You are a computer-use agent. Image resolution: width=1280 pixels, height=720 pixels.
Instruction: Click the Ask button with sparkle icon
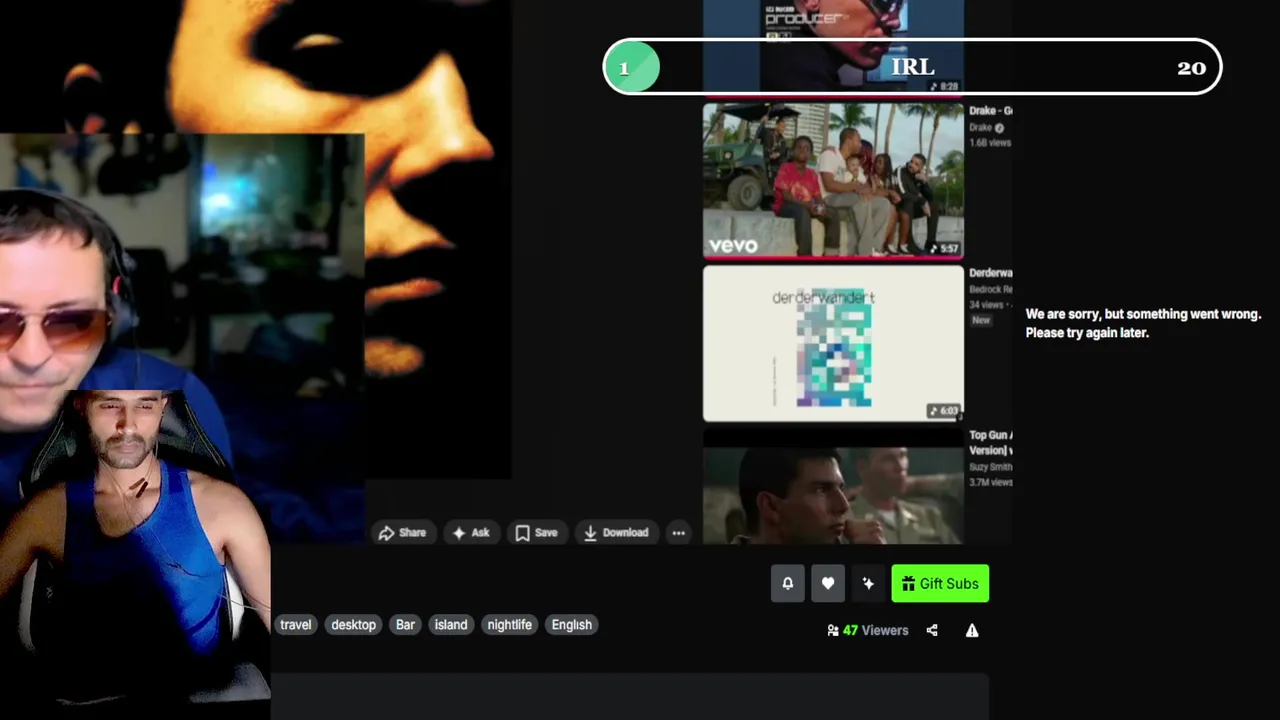click(x=471, y=533)
